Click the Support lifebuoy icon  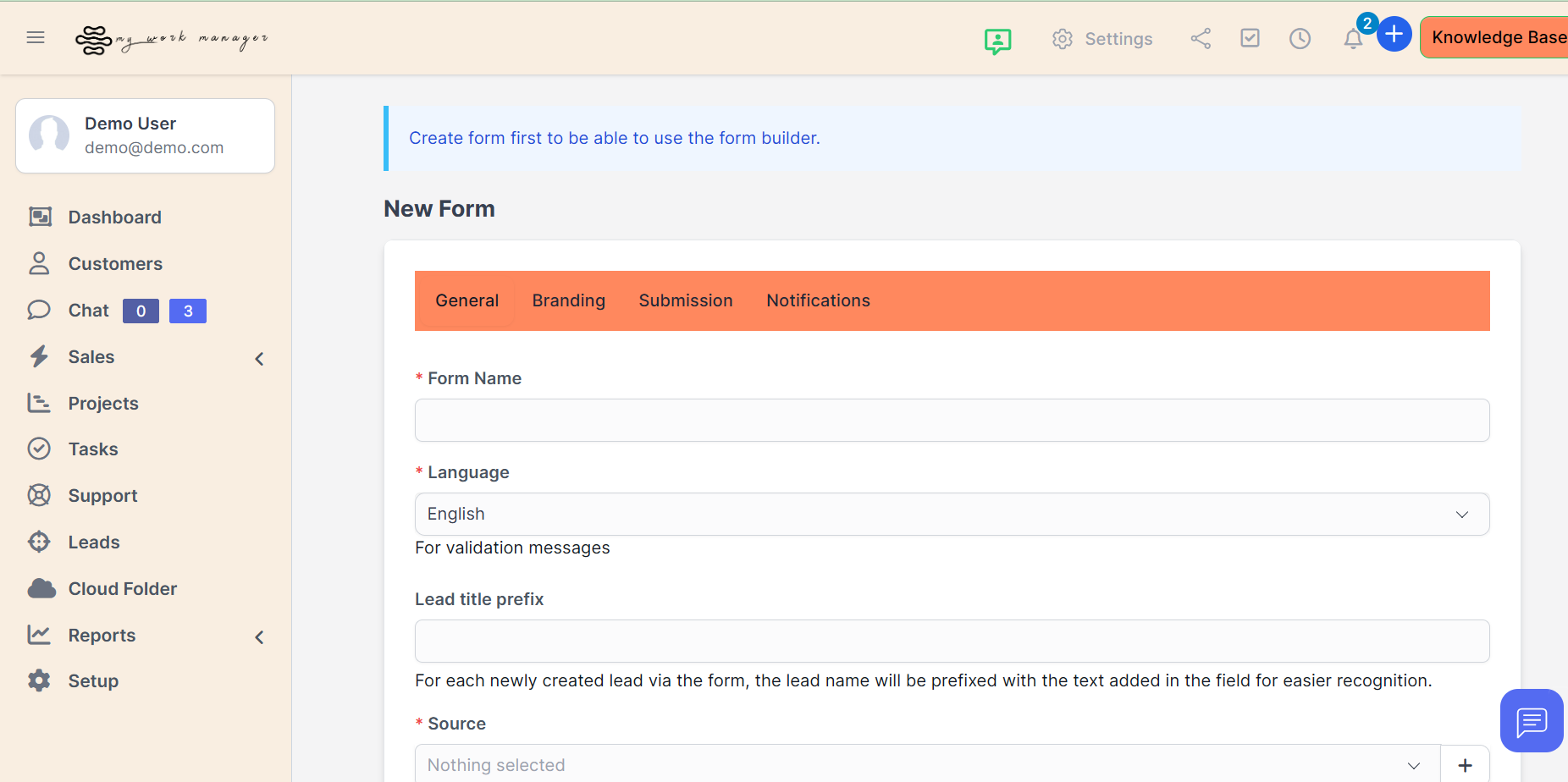tap(39, 495)
